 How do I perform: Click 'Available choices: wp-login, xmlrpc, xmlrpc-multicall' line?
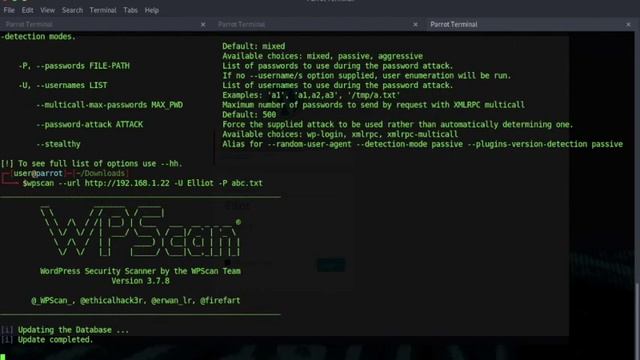click(340, 134)
